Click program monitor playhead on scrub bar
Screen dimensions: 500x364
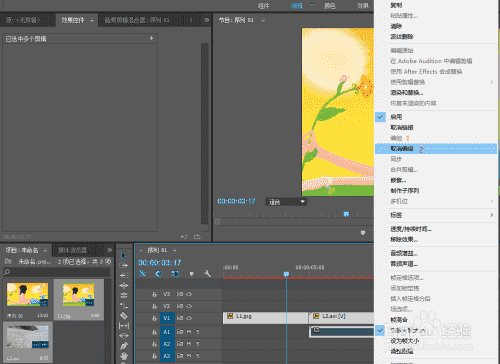[x=346, y=214]
